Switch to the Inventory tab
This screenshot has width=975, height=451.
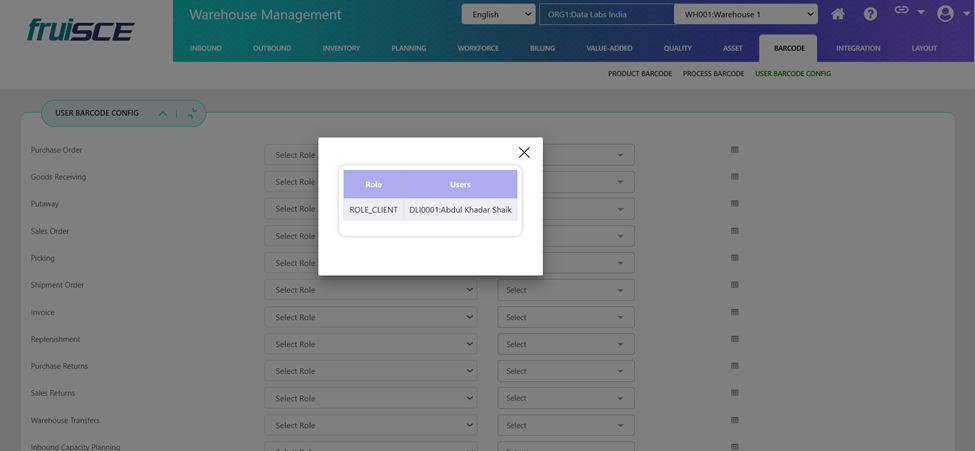pos(341,48)
